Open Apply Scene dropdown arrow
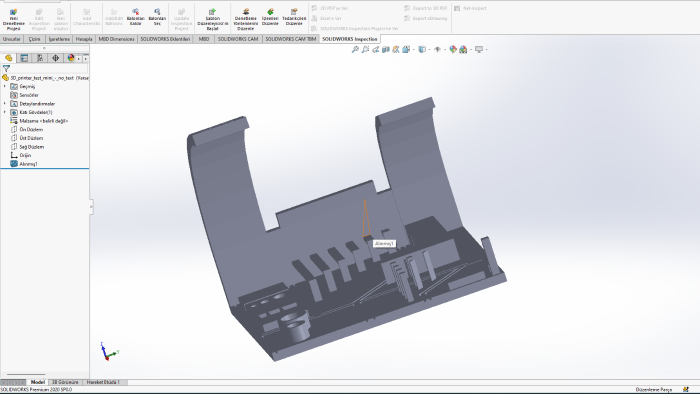The width and height of the screenshot is (700, 394). (x=471, y=50)
